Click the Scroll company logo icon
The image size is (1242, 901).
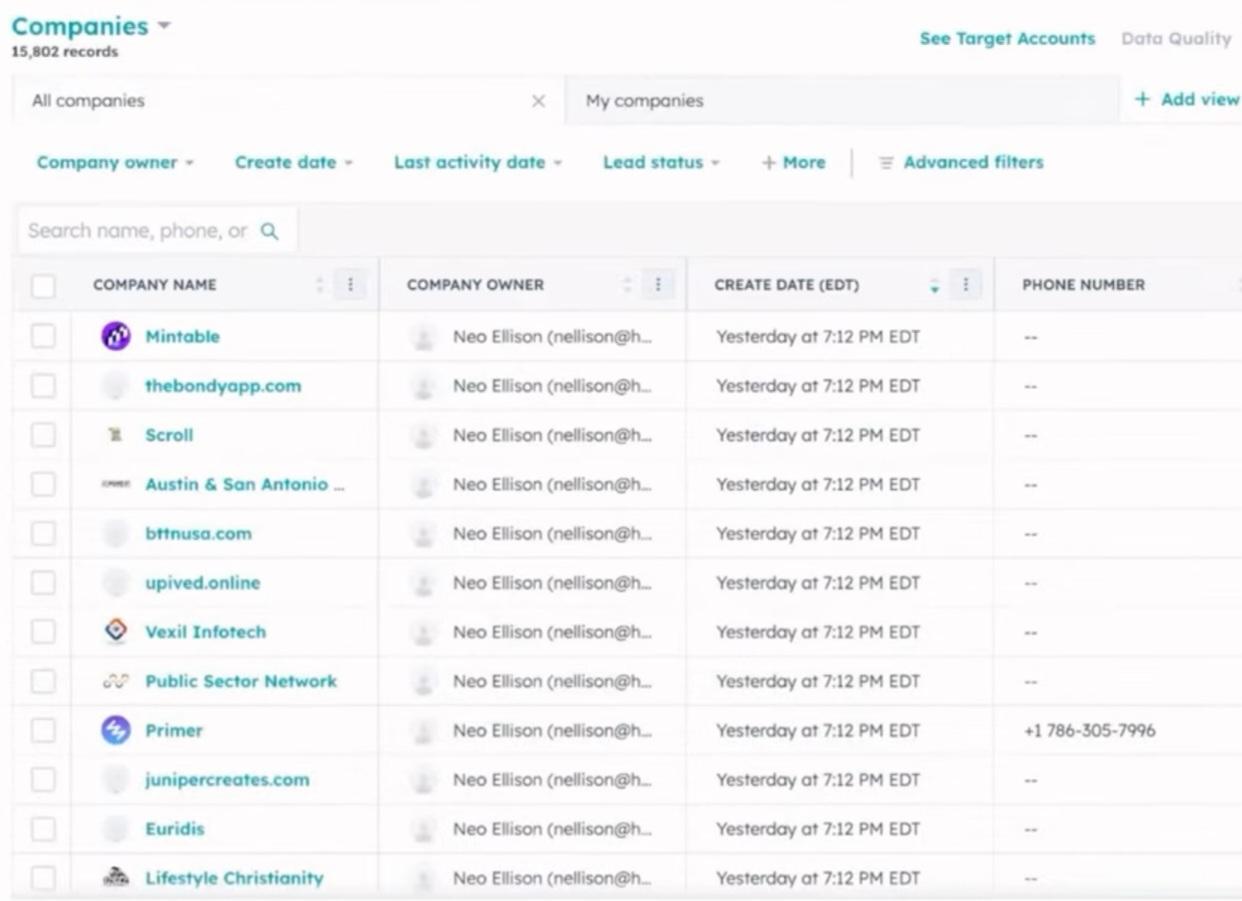116,435
